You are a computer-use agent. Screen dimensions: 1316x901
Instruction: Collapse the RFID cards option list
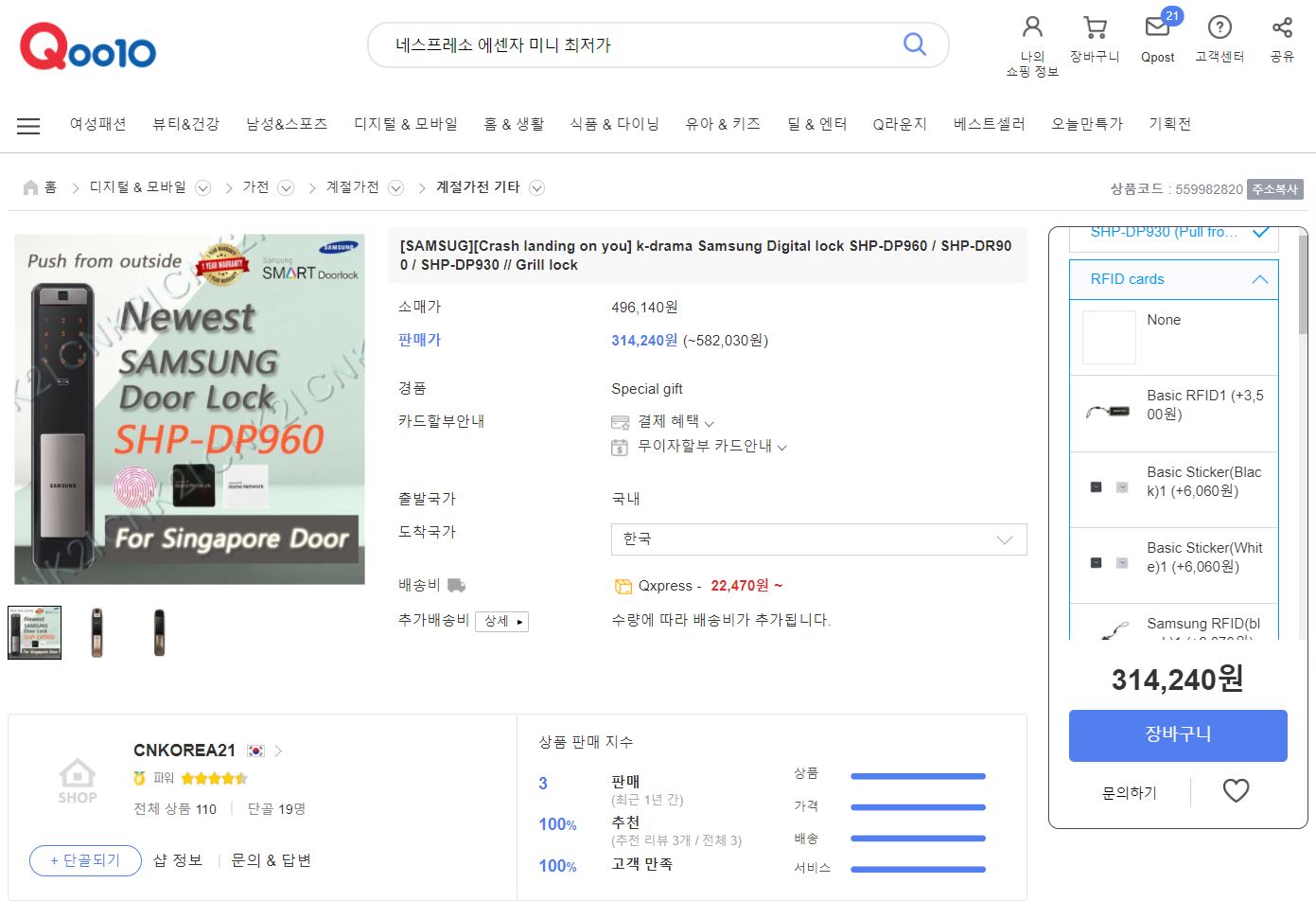[x=1259, y=279]
